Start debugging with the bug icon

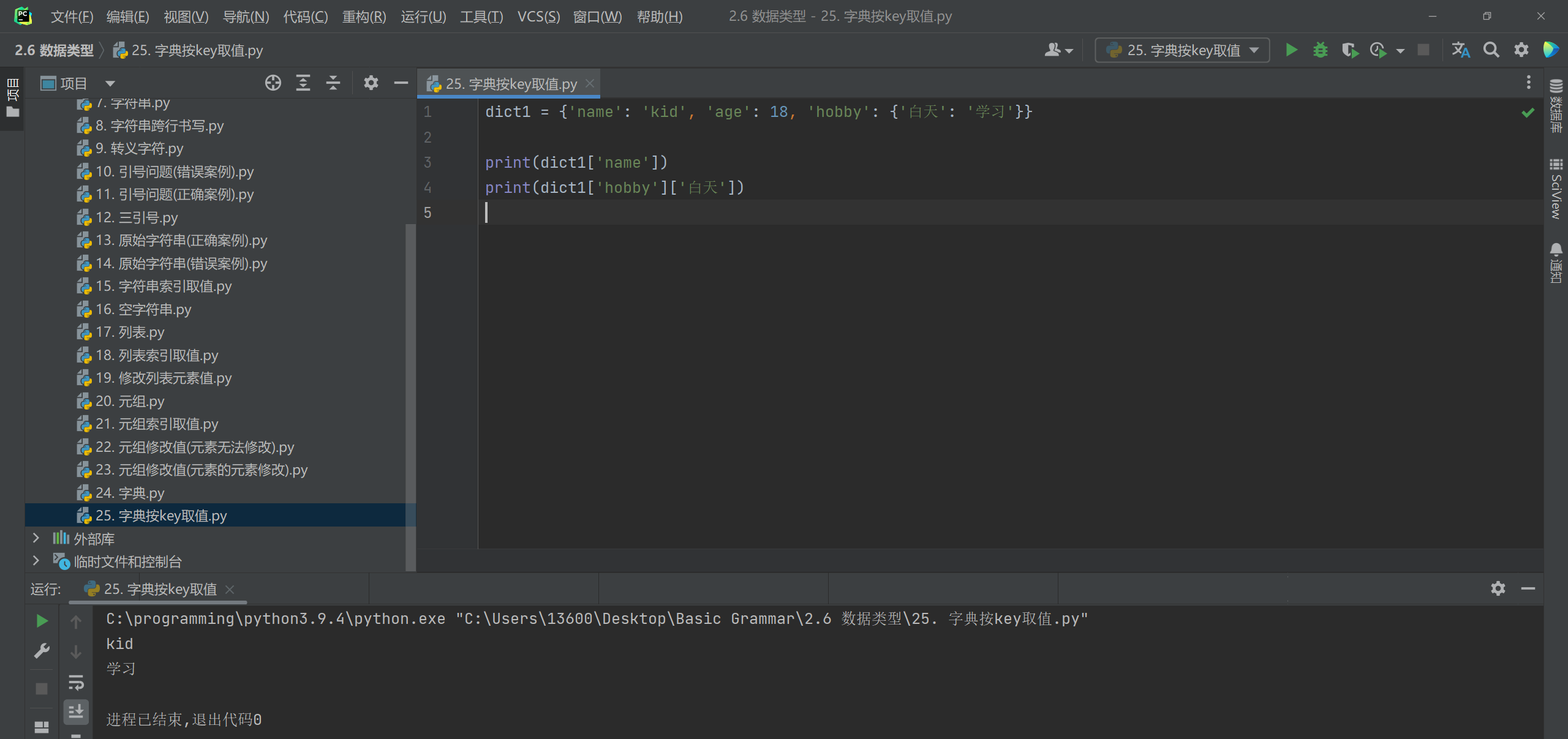[1321, 50]
